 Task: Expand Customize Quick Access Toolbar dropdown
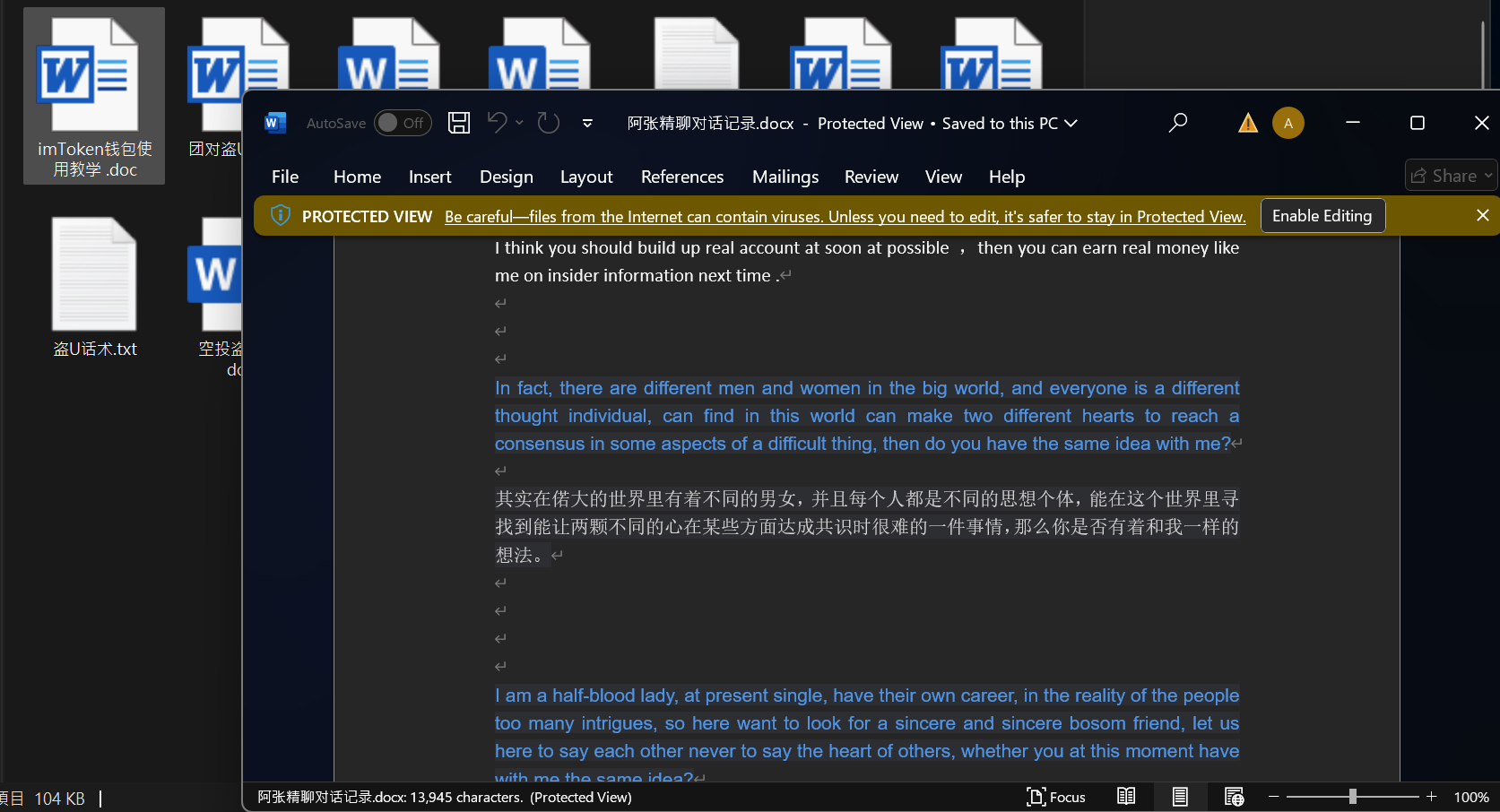587,124
